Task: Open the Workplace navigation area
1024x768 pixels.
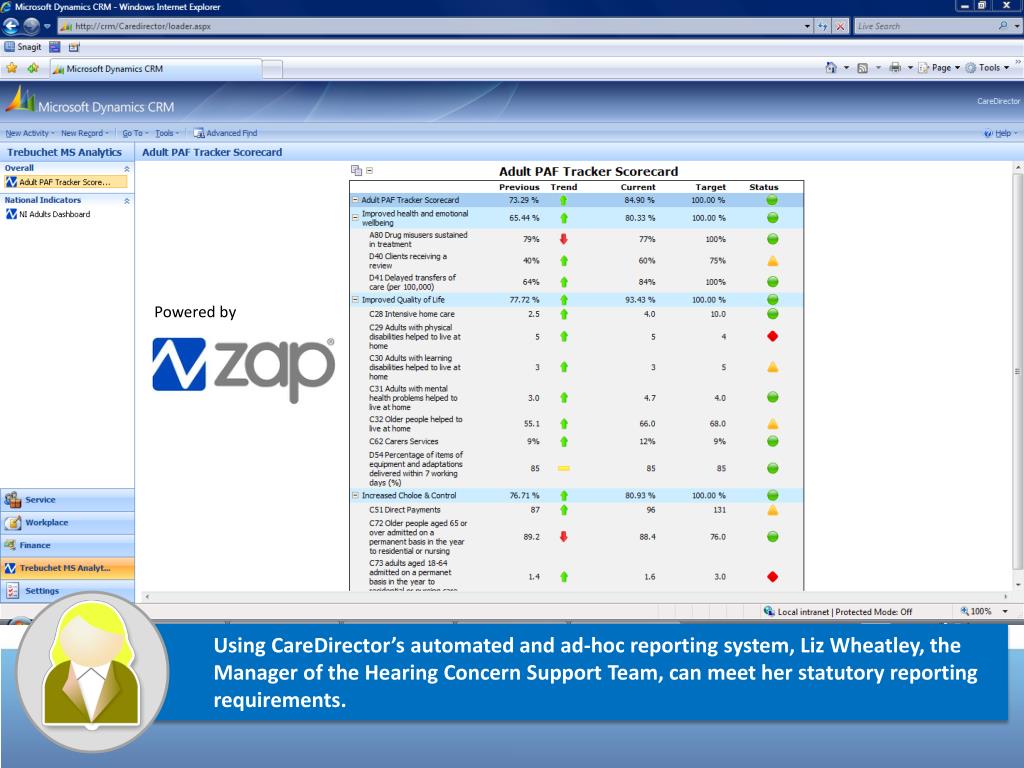Action: pyautogui.click(x=67, y=523)
